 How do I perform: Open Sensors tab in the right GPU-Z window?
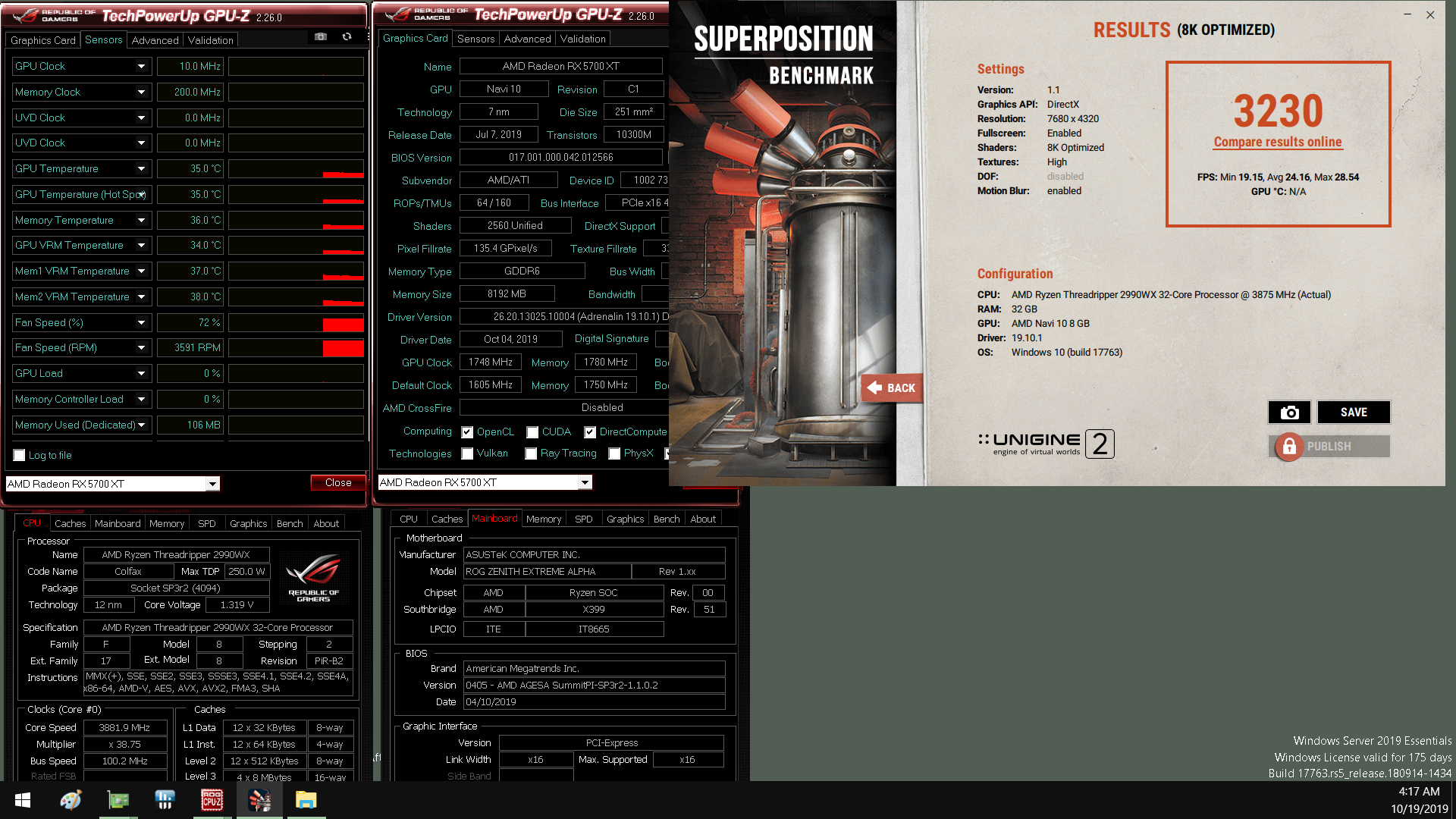pos(475,39)
